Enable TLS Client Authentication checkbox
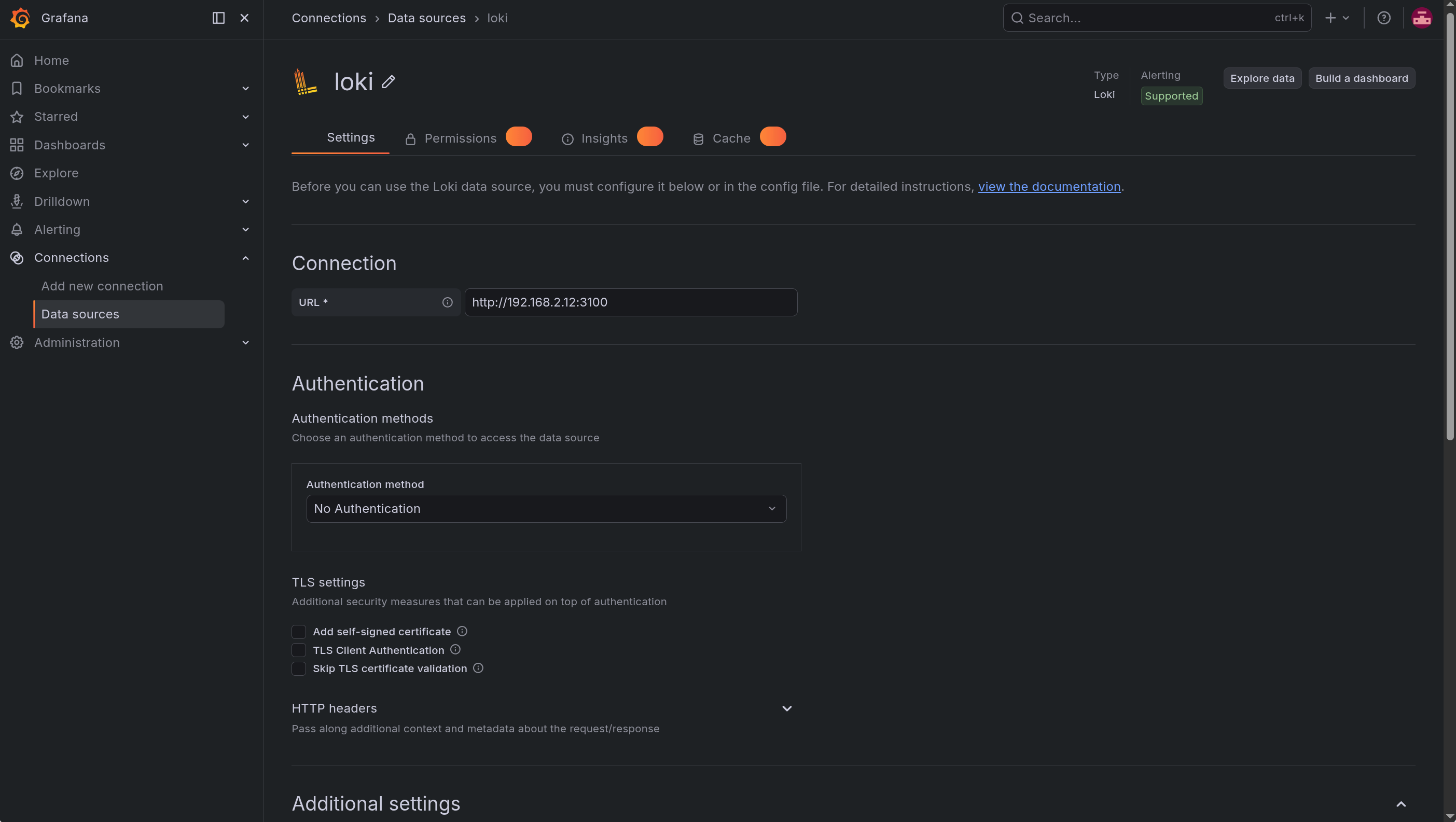This screenshot has height=822, width=1456. click(298, 650)
